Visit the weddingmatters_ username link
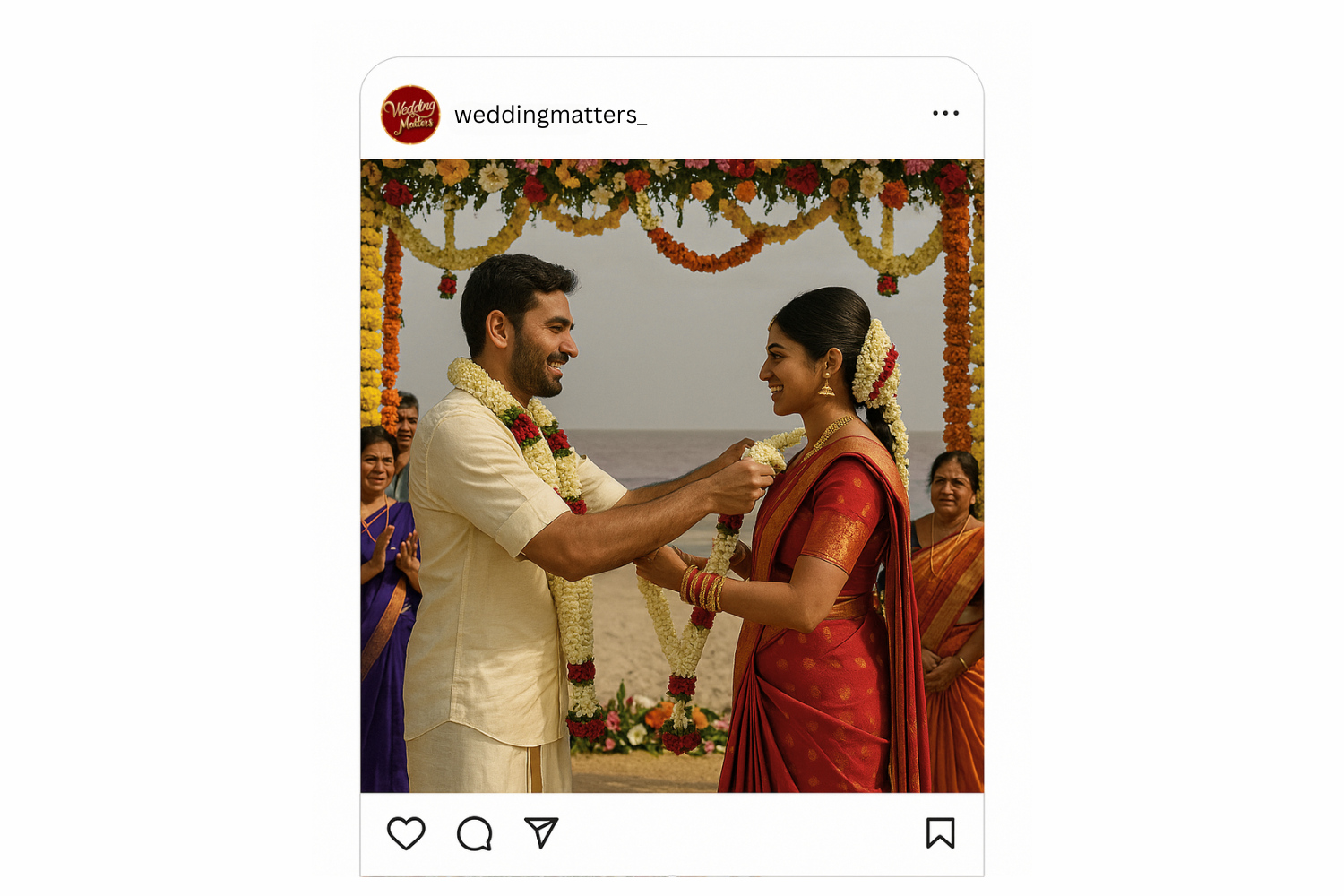 (550, 115)
